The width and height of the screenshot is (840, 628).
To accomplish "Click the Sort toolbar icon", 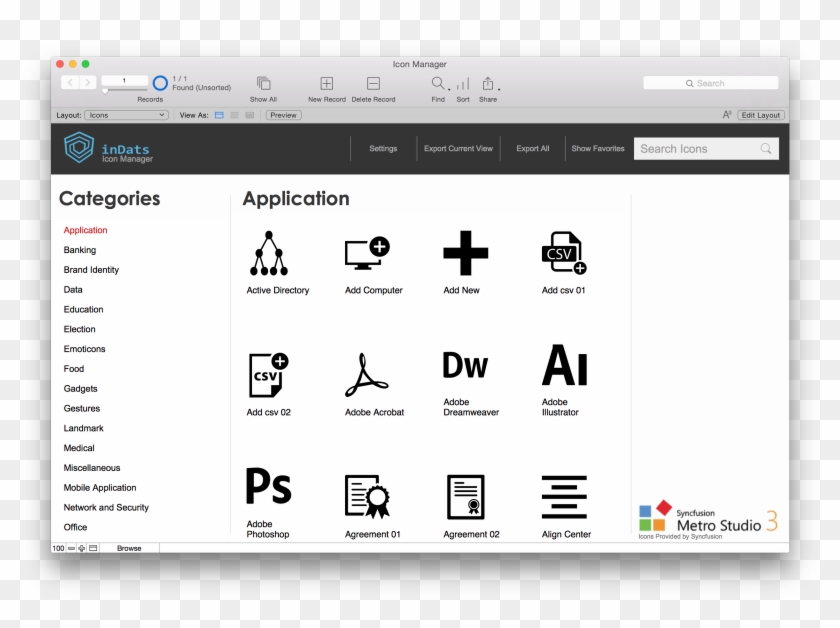I will [463, 84].
